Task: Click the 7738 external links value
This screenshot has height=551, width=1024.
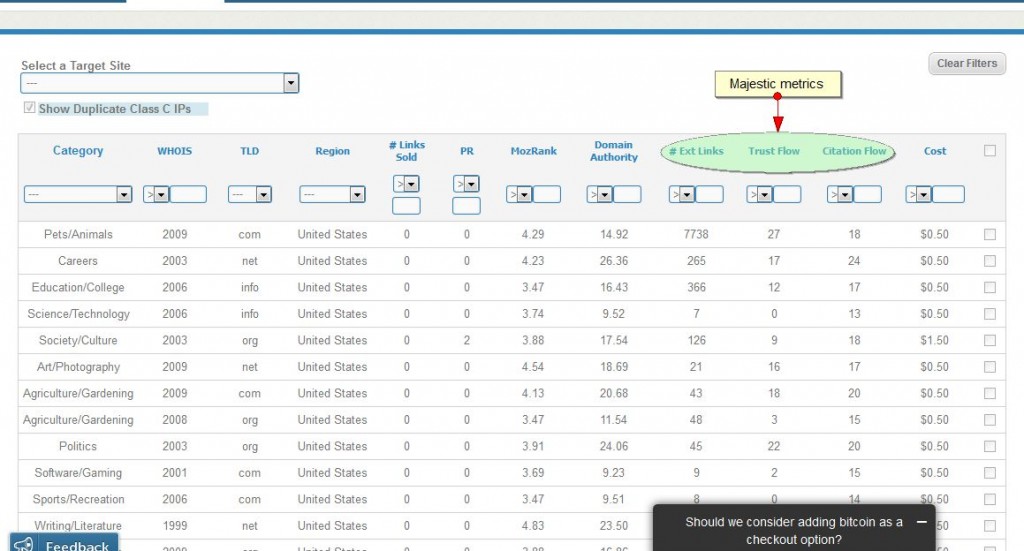Action: click(x=696, y=234)
